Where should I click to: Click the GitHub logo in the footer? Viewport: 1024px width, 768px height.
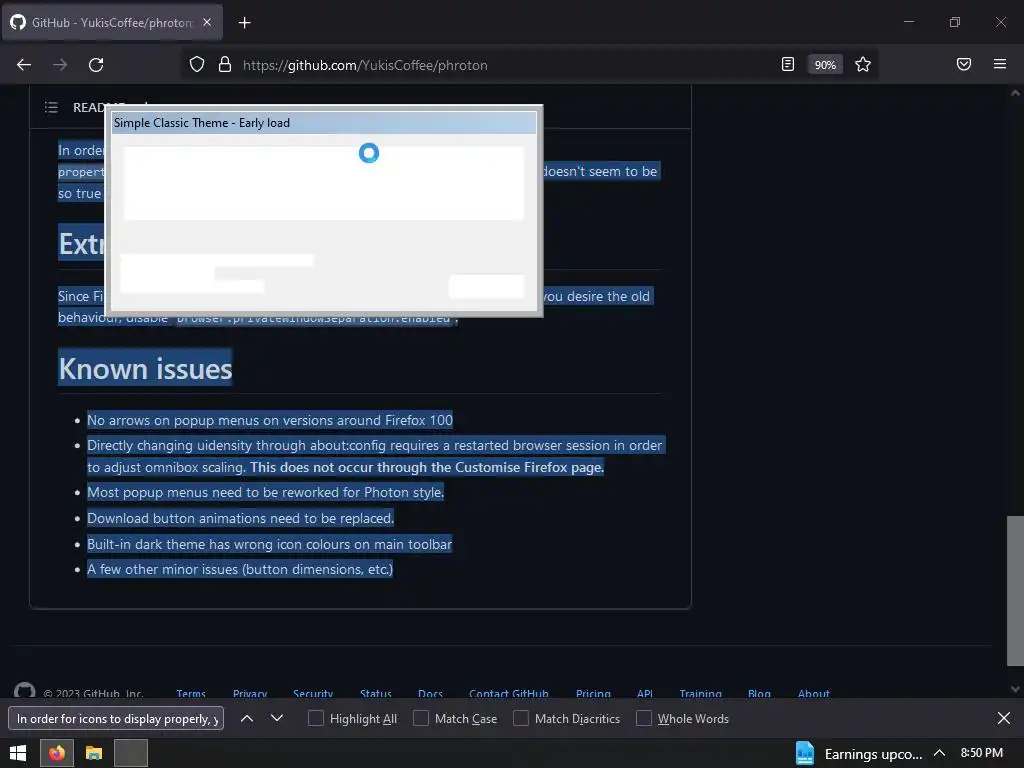[25, 691]
